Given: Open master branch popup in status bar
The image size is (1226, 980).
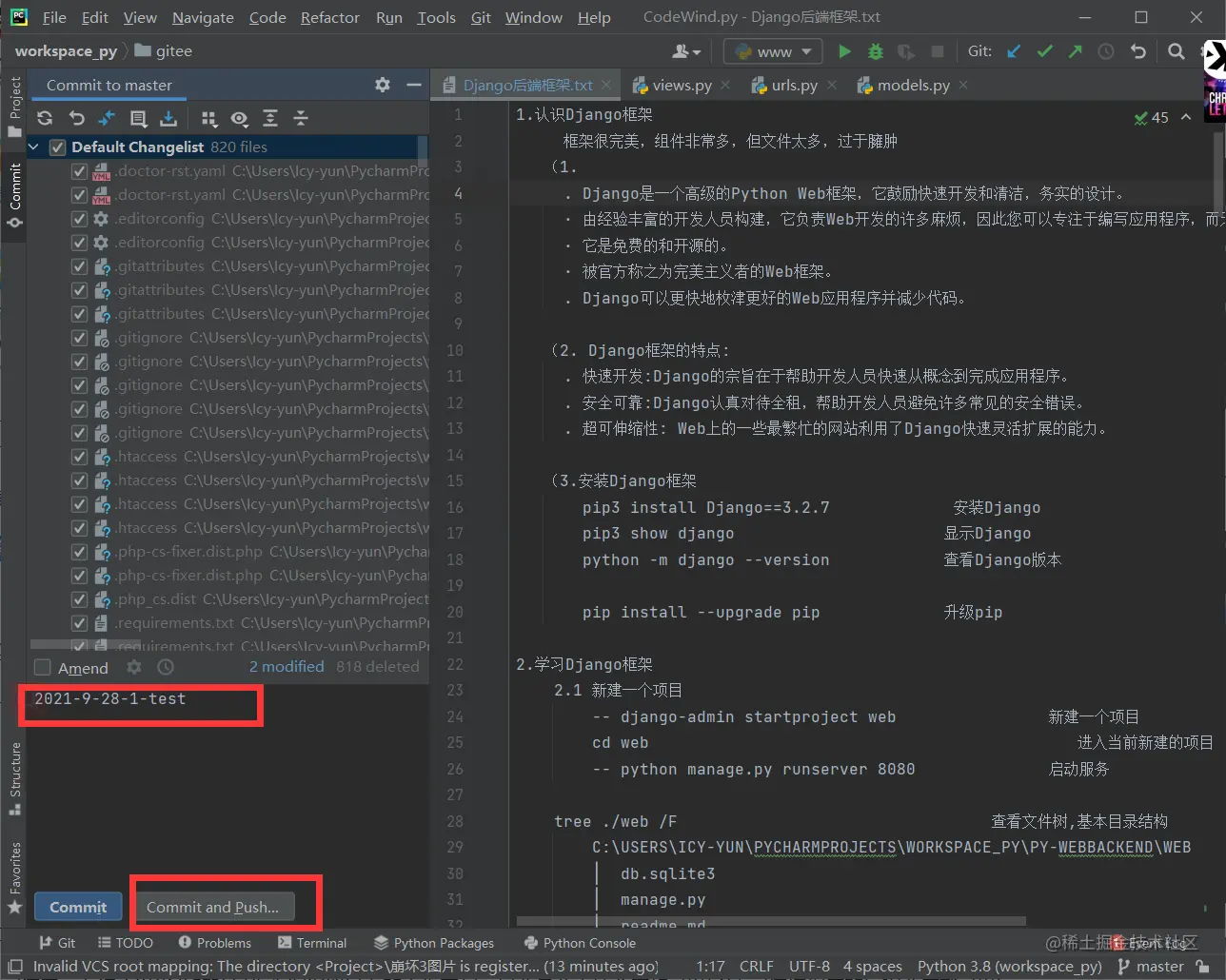Looking at the screenshot, I should (x=1152, y=967).
